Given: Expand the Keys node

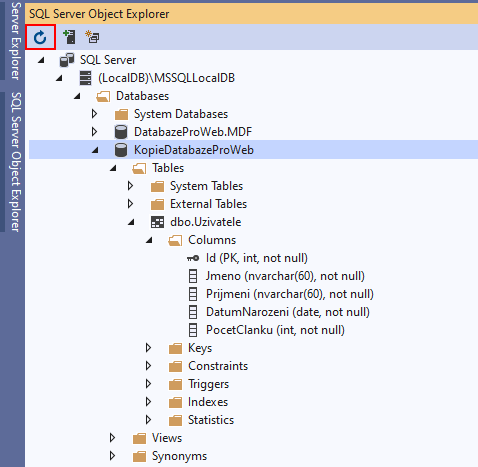Looking at the screenshot, I should [x=148, y=348].
